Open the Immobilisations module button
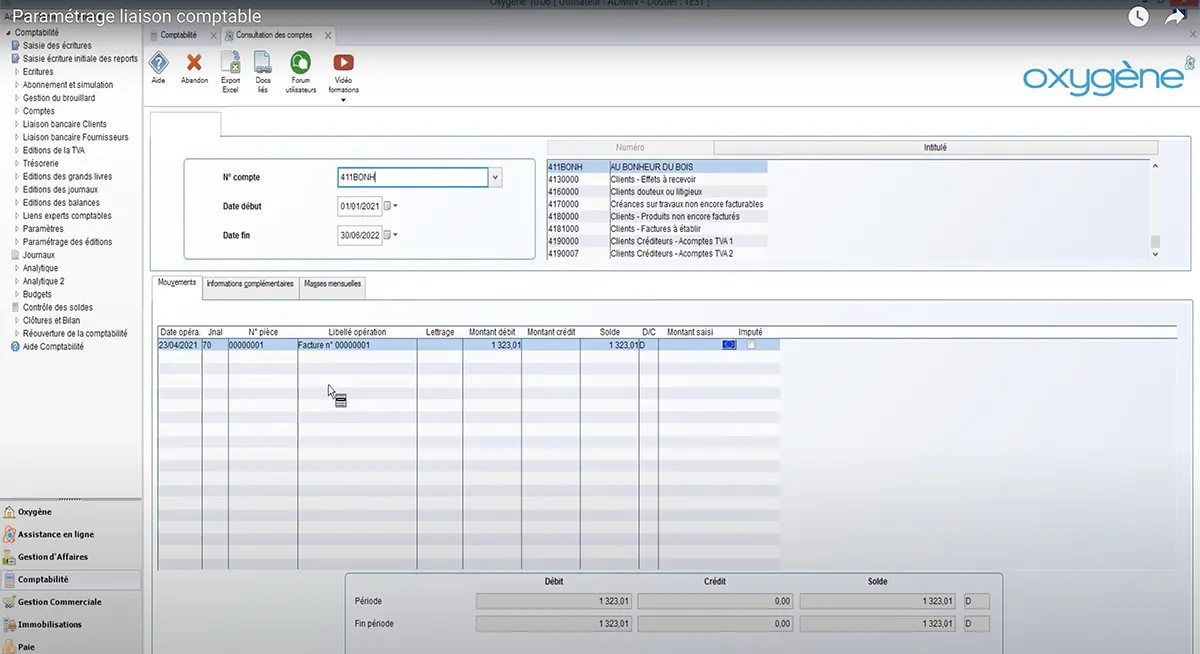Image resolution: width=1200 pixels, height=654 pixels. 50,625
